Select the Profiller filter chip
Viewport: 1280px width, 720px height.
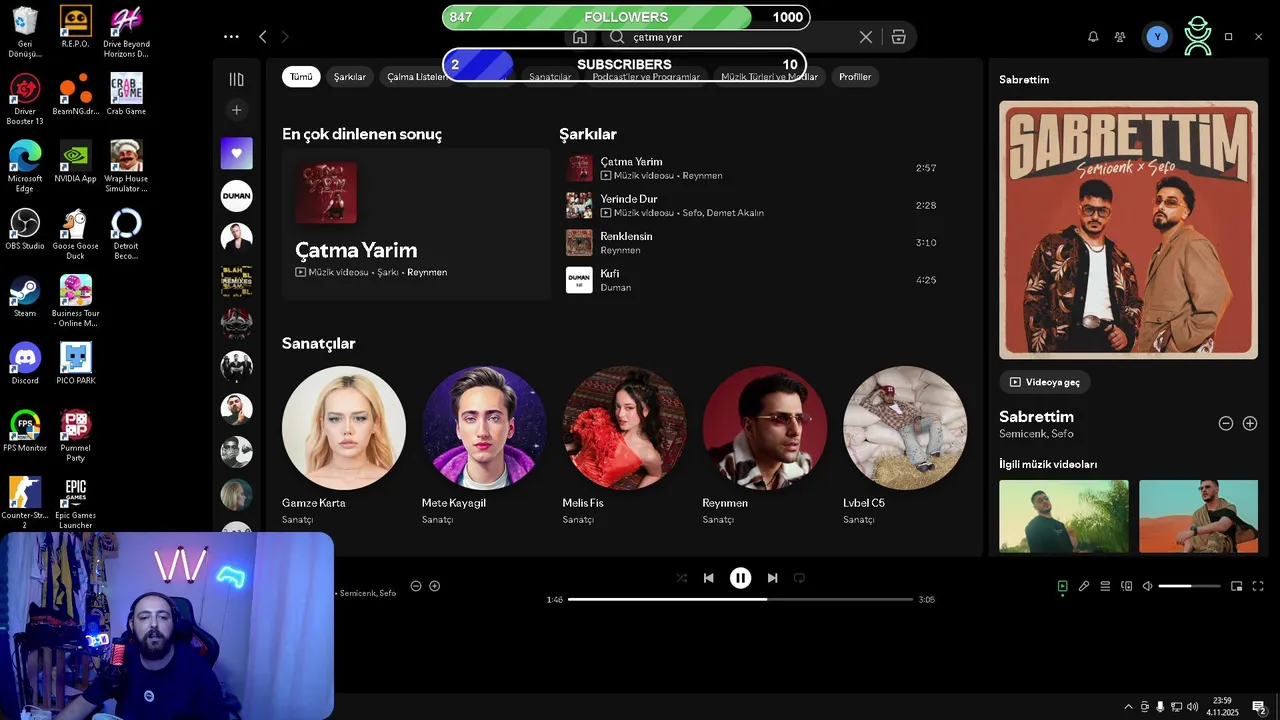point(855,77)
